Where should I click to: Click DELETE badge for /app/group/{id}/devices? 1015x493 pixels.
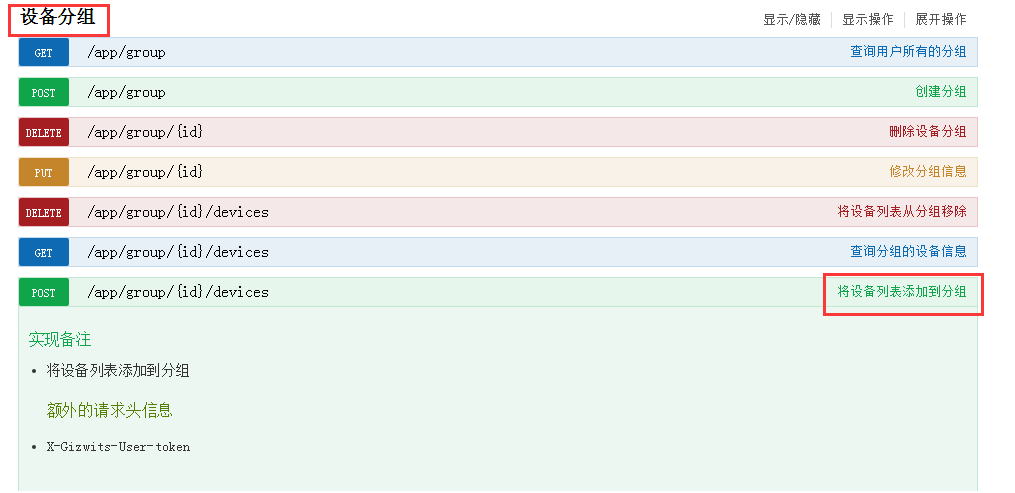tap(43, 213)
